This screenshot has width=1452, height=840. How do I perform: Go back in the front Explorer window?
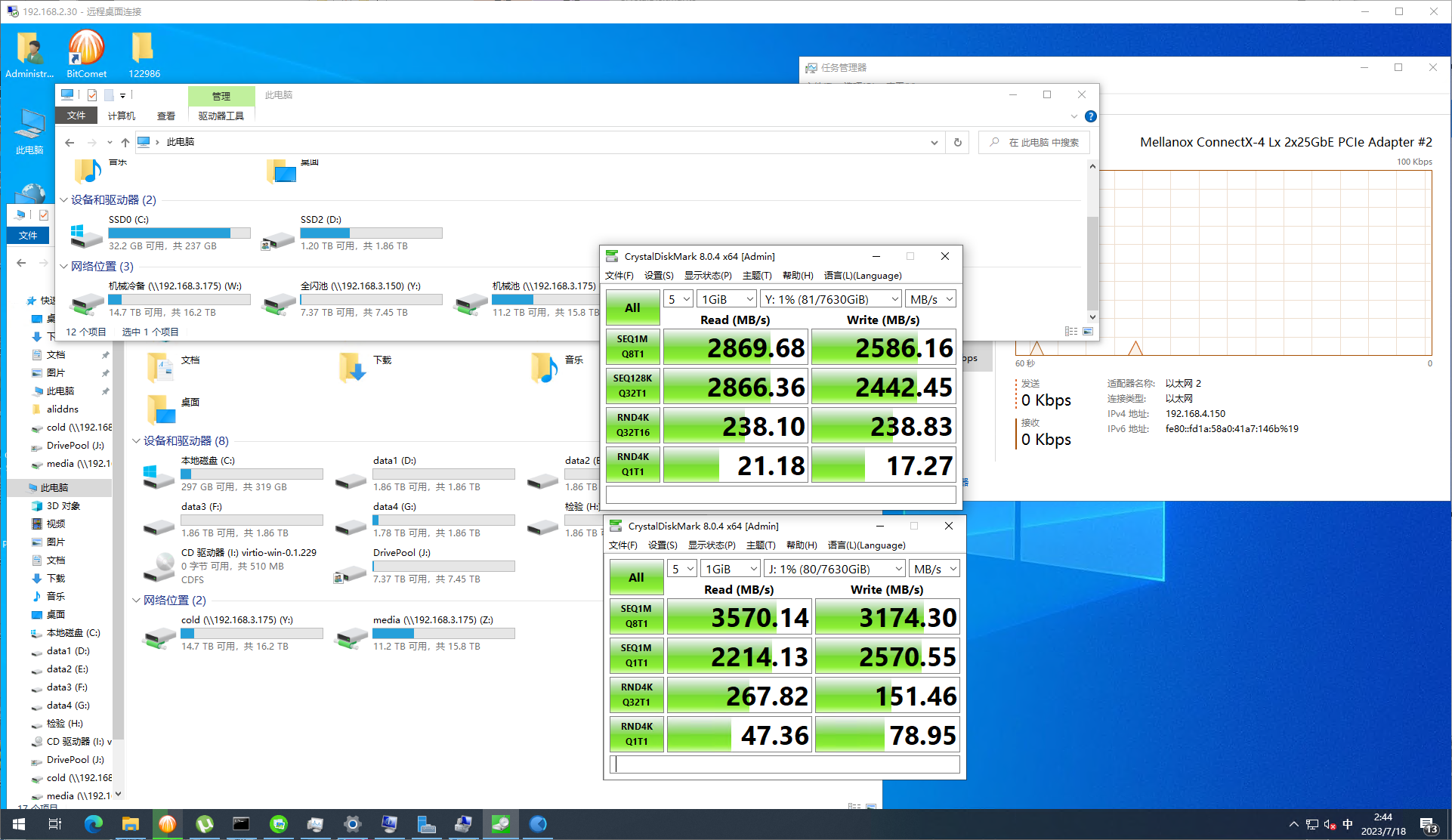pyautogui.click(x=70, y=142)
